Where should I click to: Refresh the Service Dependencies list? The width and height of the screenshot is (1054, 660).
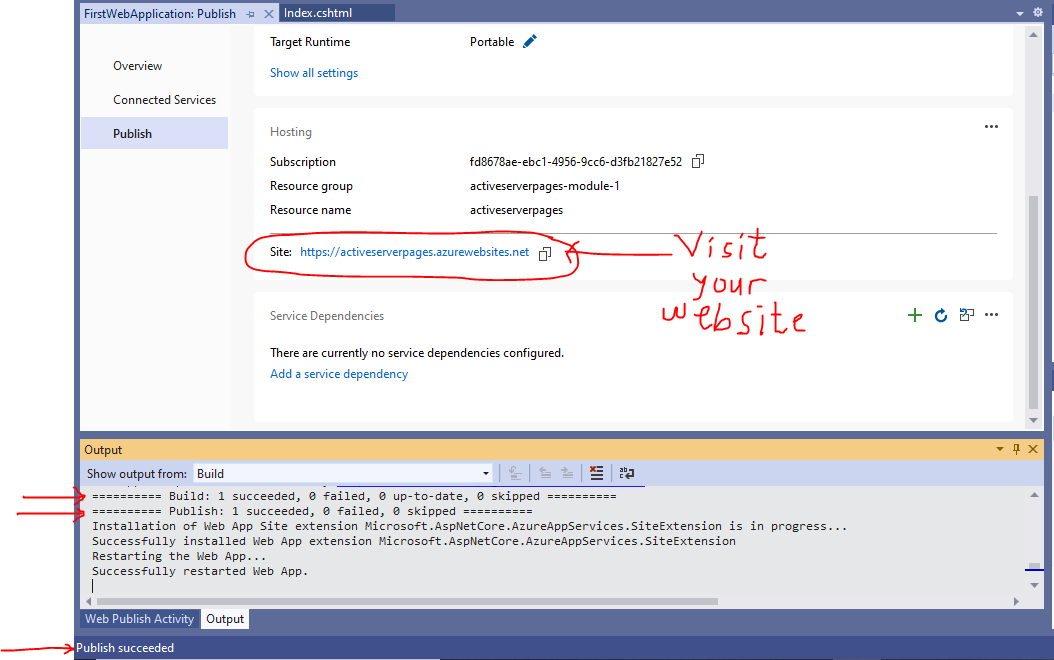coord(940,315)
